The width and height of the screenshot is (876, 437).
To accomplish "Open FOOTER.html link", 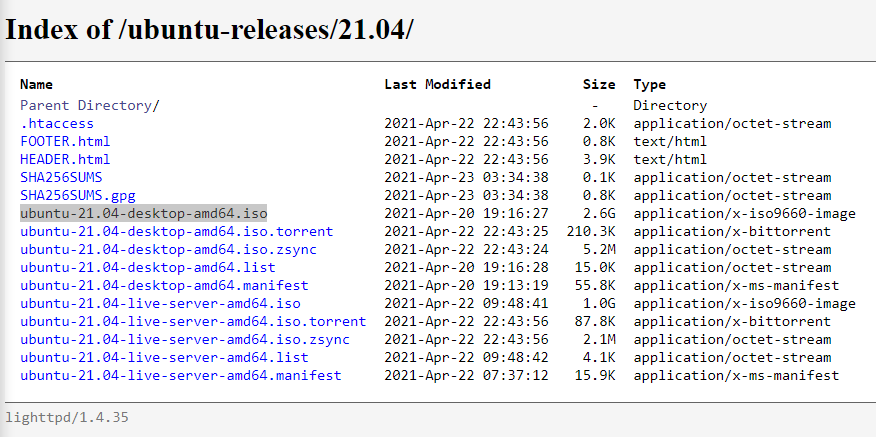I will pos(65,141).
